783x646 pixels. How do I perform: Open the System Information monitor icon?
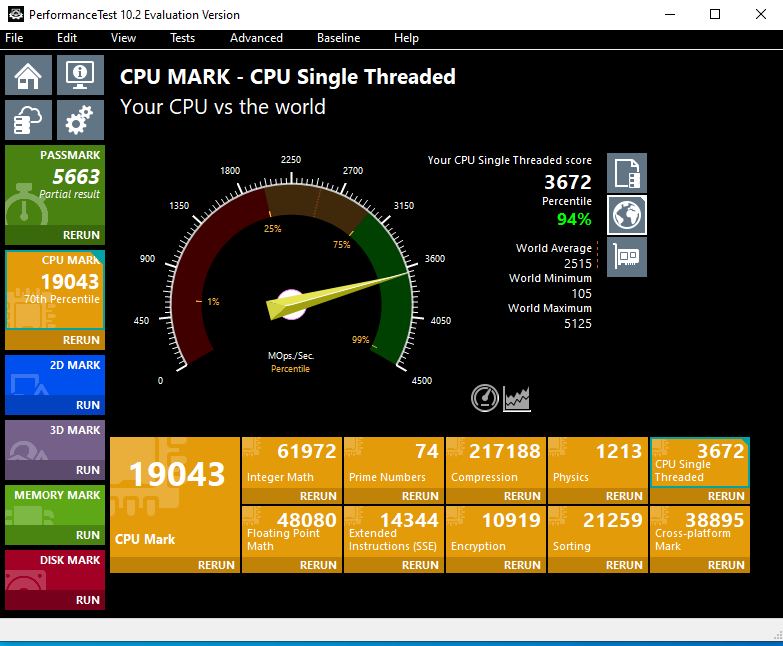coord(80,75)
